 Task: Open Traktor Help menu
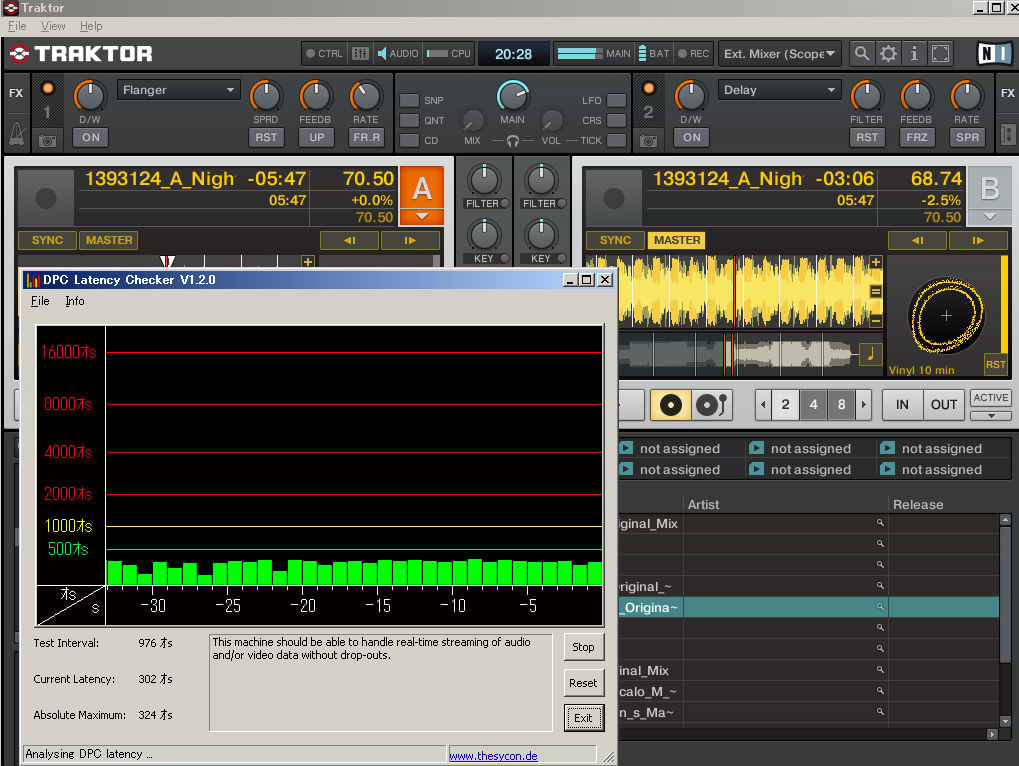click(91, 26)
